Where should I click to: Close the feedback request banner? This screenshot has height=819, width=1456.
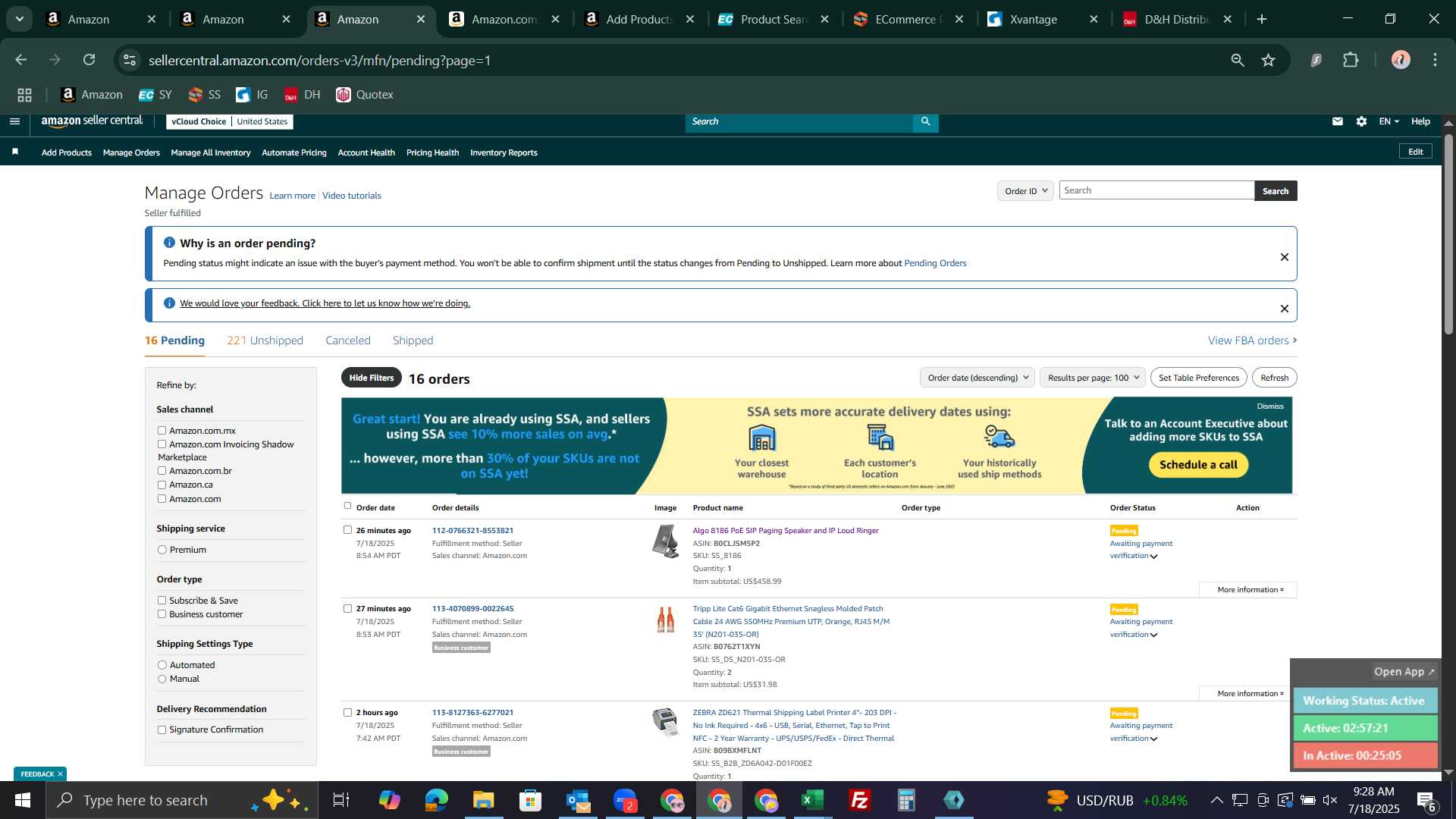coord(1285,309)
